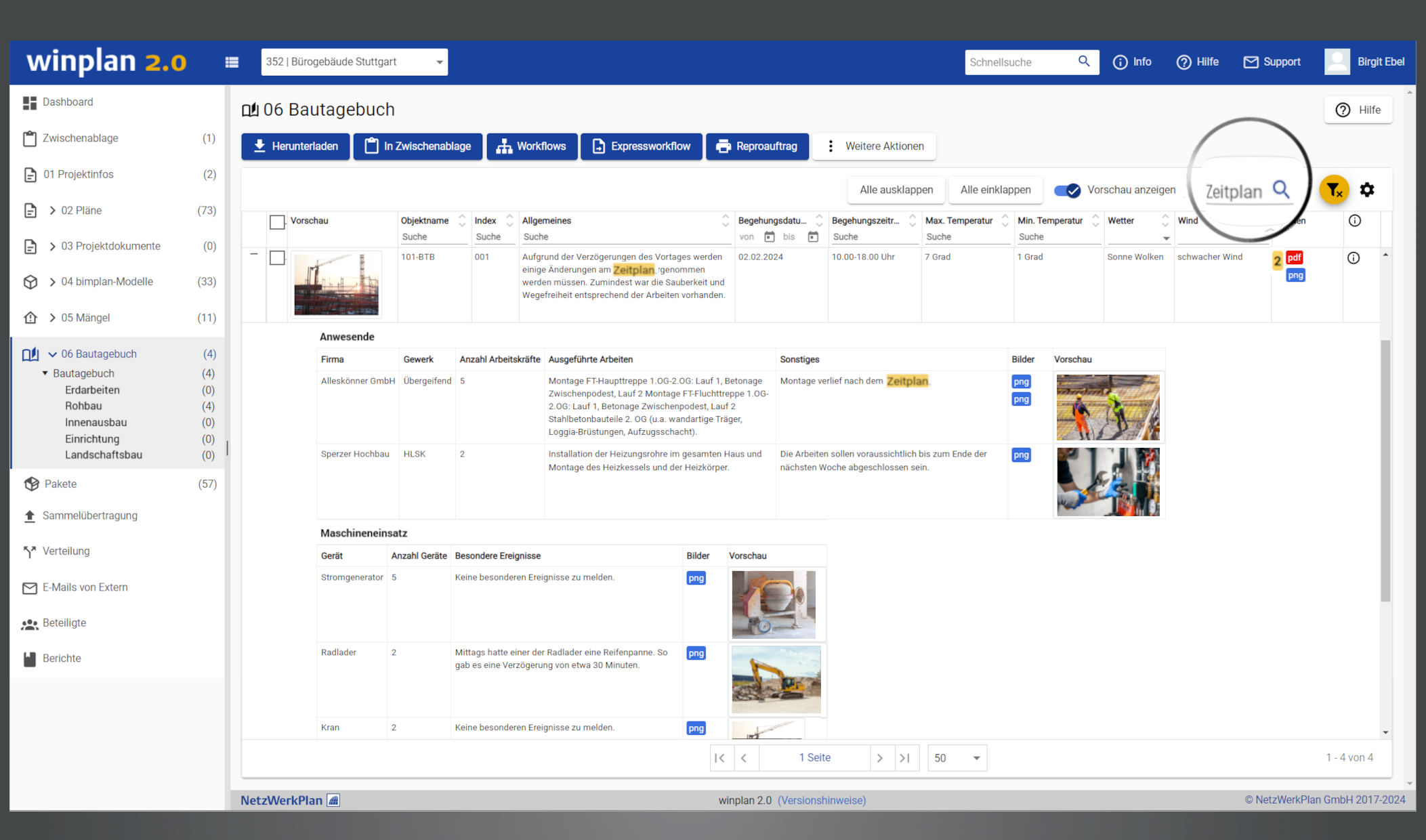This screenshot has height=840, width=1426.
Task: Open Birgit Ebel user avatar
Action: (x=1337, y=62)
